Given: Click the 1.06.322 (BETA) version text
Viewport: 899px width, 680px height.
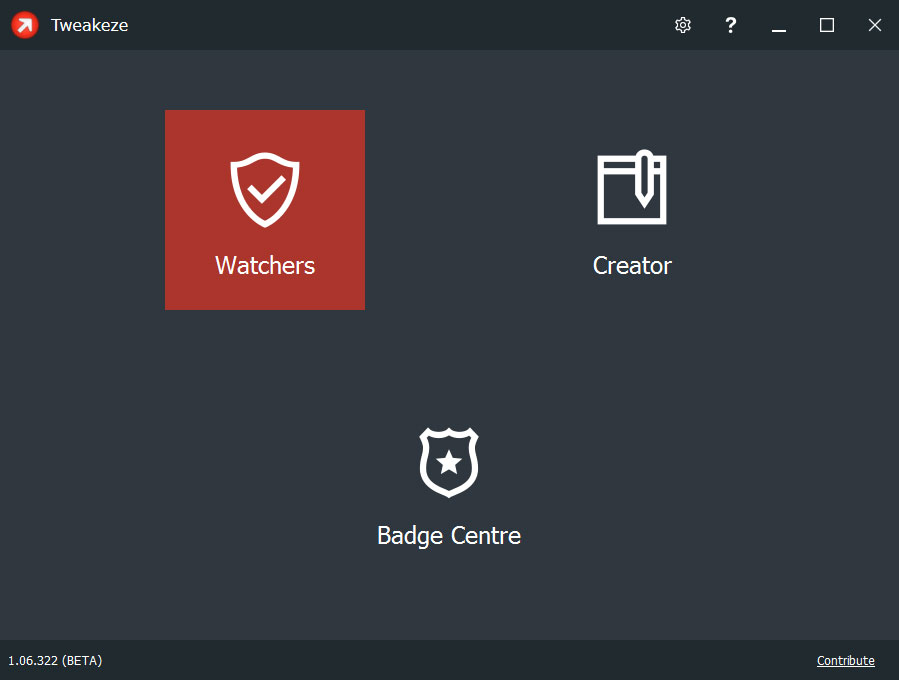Looking at the screenshot, I should pyautogui.click(x=55, y=661).
